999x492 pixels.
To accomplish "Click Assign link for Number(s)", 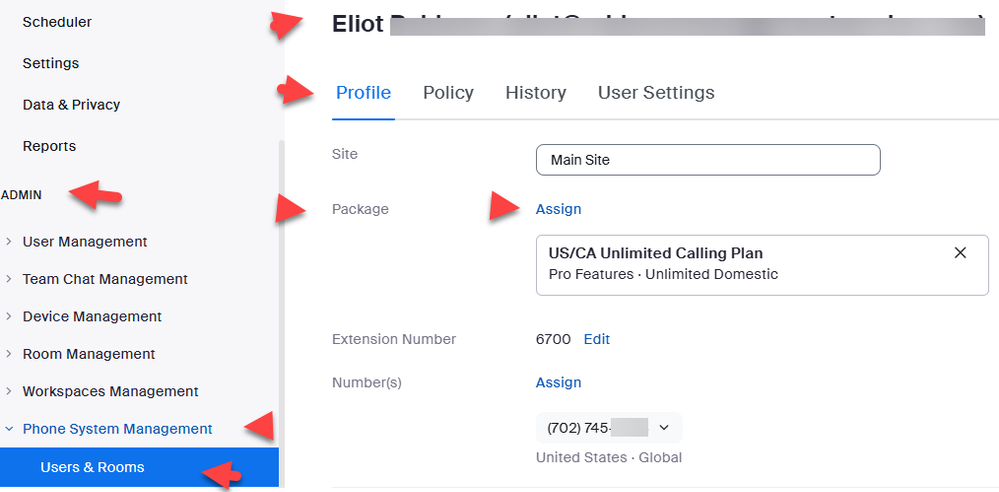I will [558, 382].
